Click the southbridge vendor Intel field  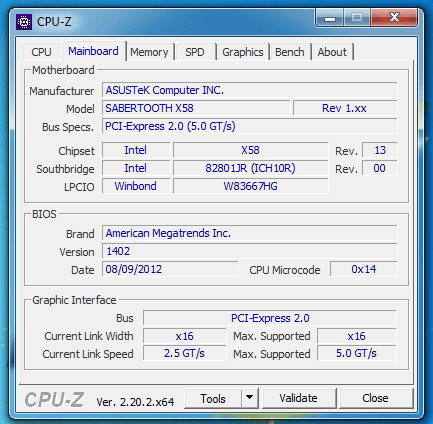coord(136,168)
